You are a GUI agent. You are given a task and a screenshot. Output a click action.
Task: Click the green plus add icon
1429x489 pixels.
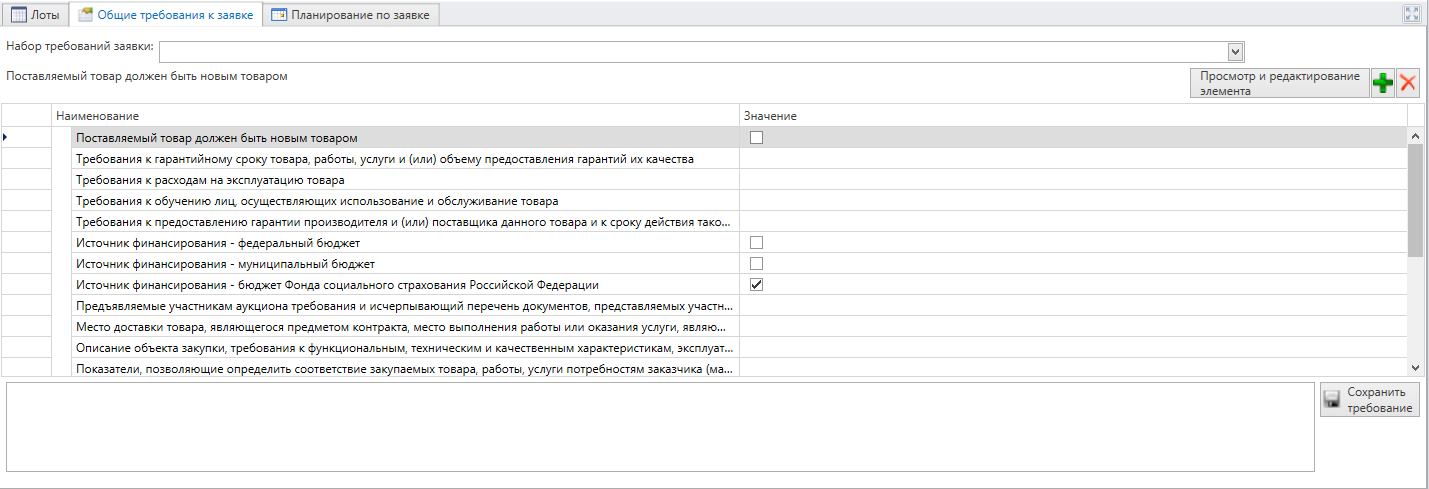coord(1383,84)
